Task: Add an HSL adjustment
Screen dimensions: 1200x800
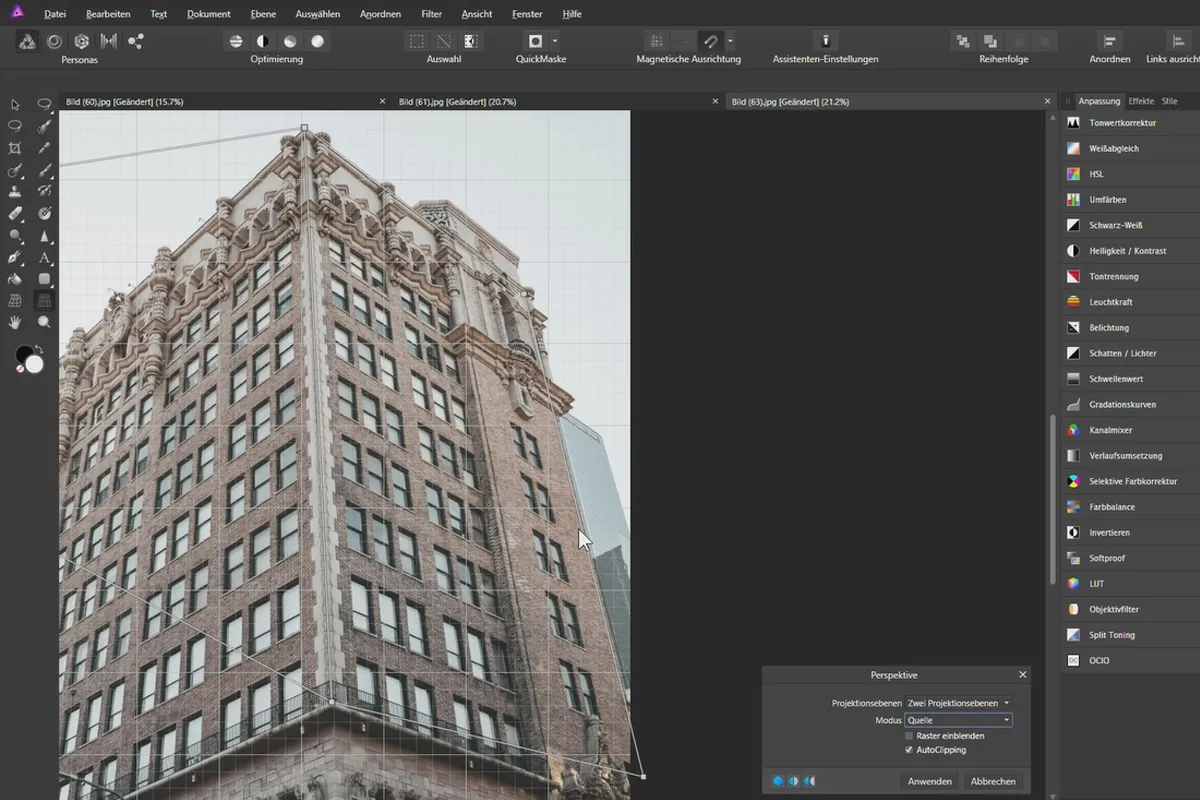Action: tap(1130, 174)
